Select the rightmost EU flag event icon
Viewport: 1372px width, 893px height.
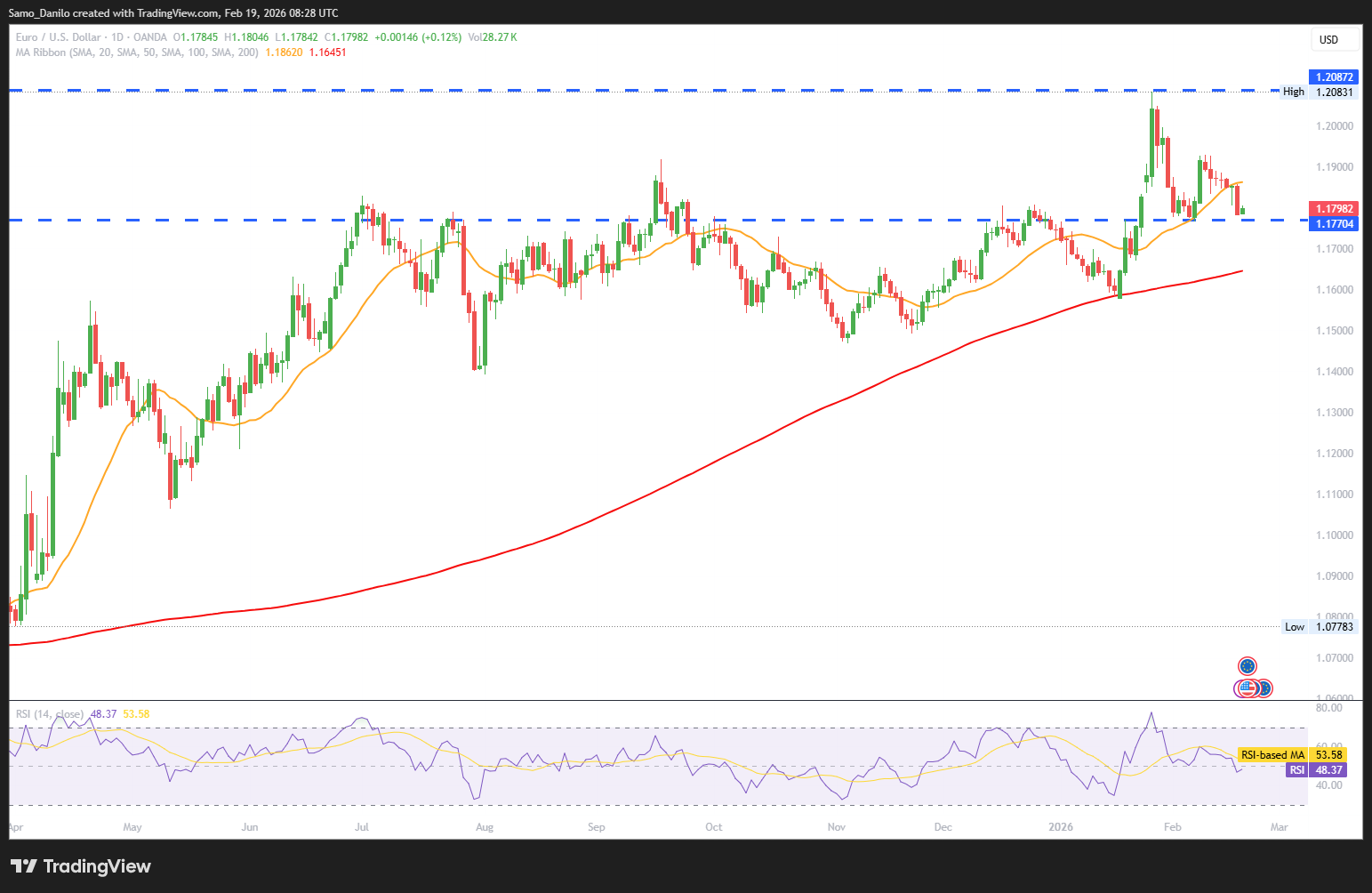(x=1264, y=688)
